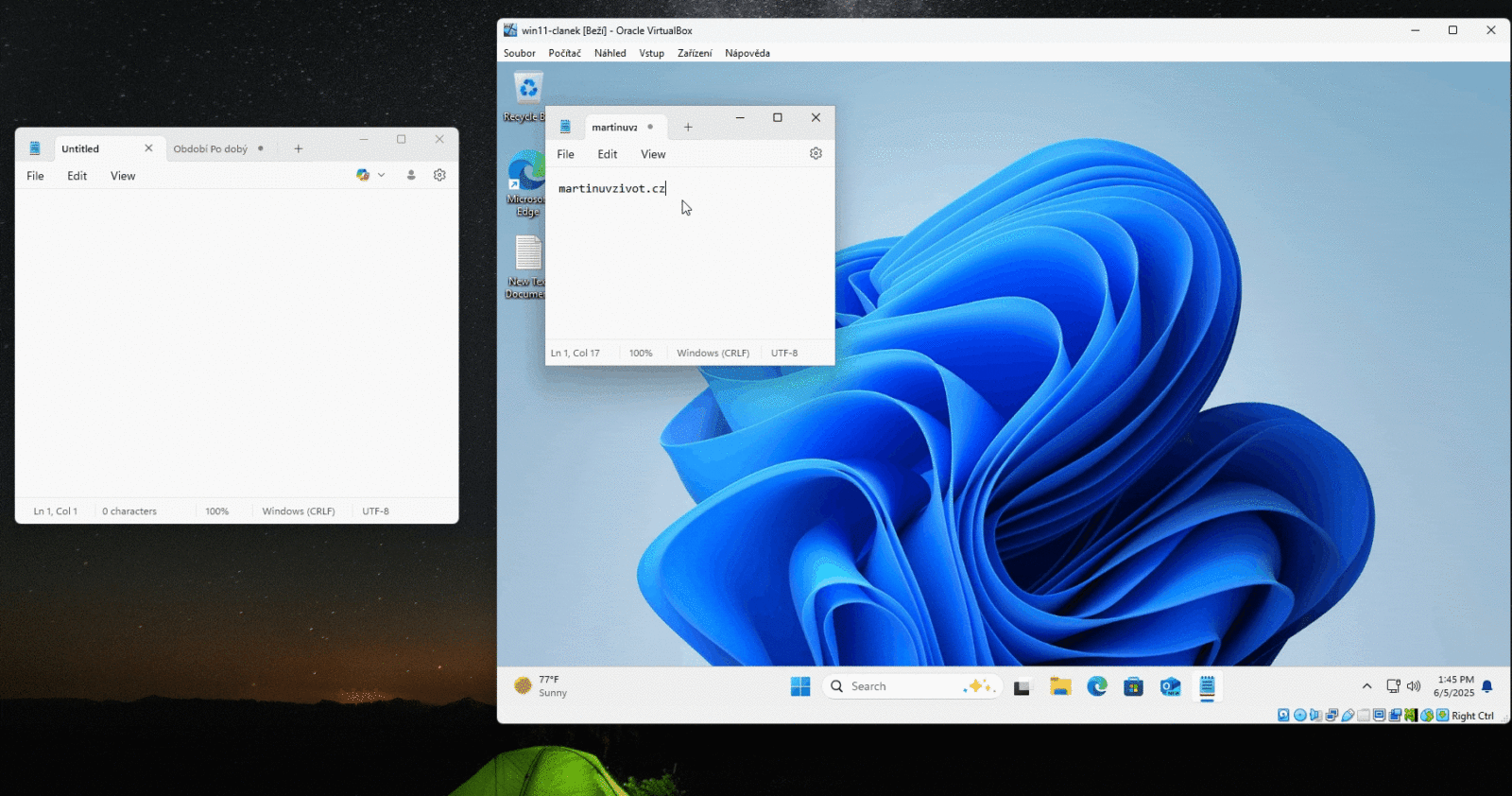Click the VirtualBox shared folders status icon
The height and width of the screenshot is (796, 1512).
pos(1364,716)
